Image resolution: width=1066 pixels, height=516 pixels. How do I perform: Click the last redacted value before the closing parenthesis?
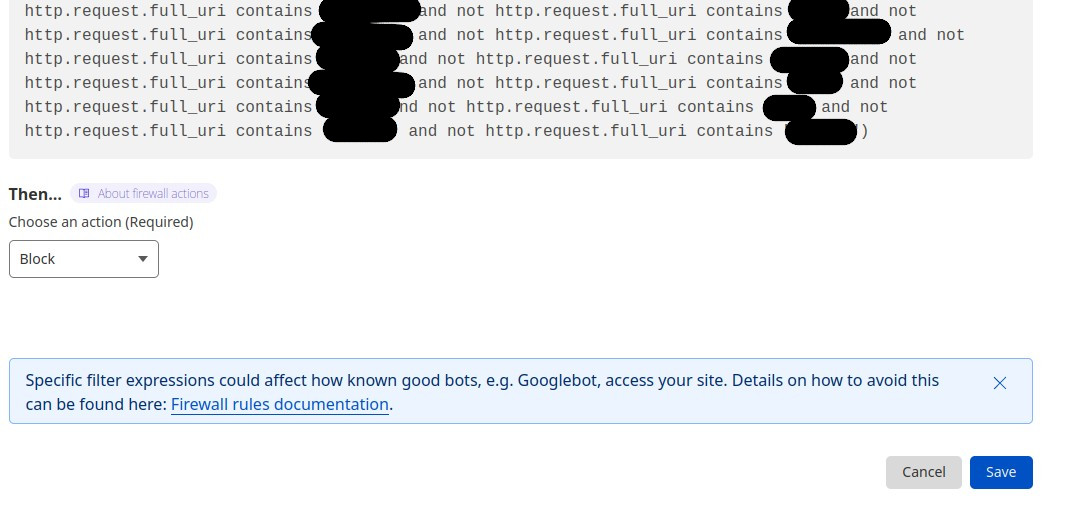[821, 131]
